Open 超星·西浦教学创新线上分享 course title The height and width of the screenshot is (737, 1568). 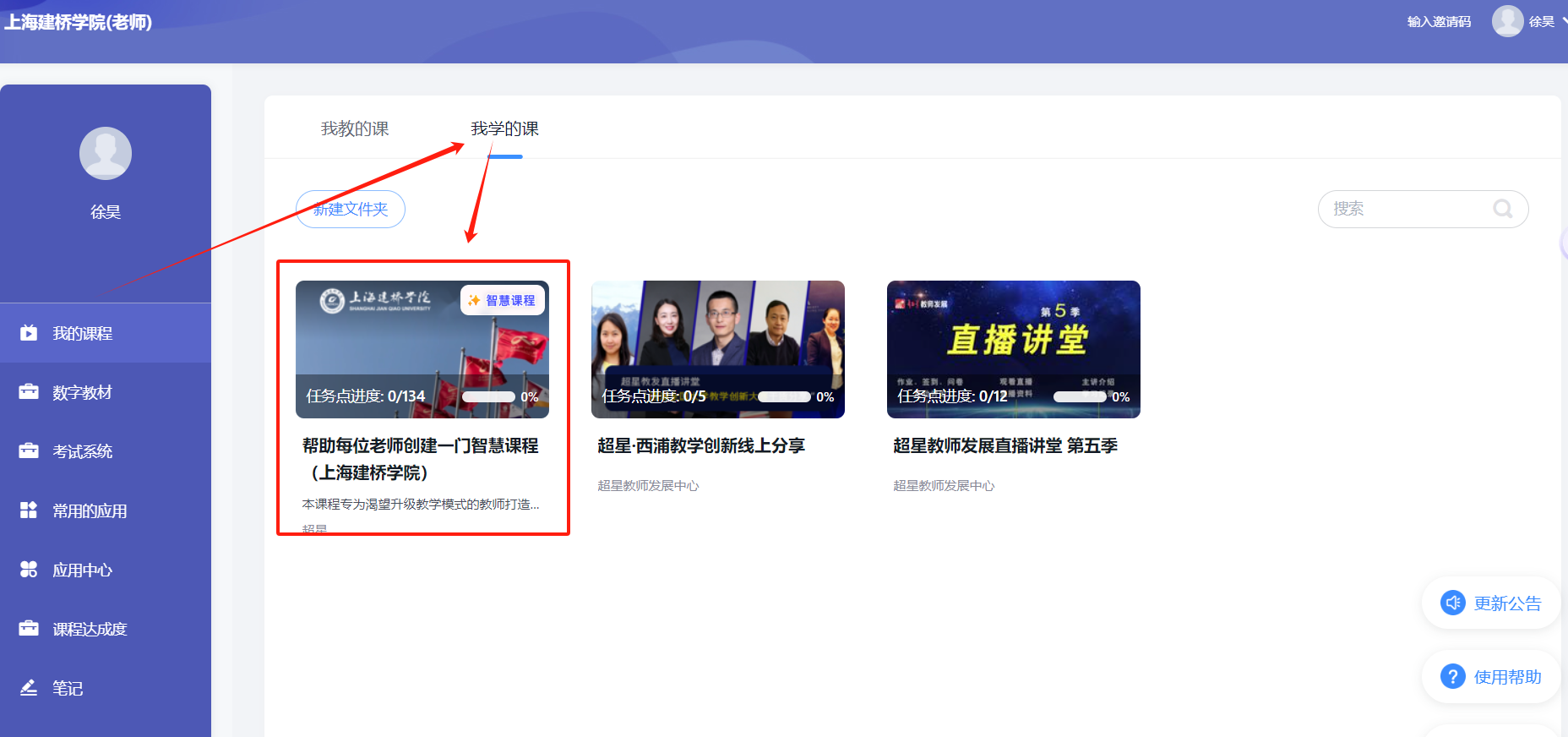pos(701,445)
